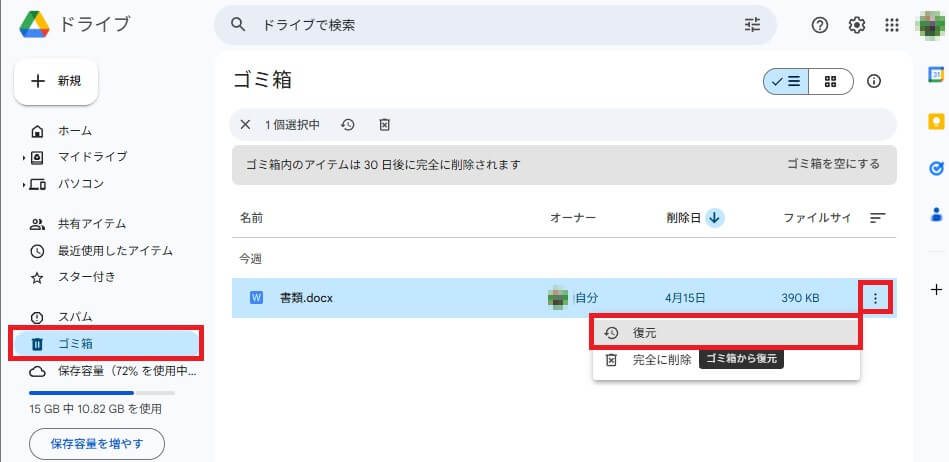Click the 15 GB 中 10.82 GB を使用 text
Screen dimensions: 949x462
96,409
